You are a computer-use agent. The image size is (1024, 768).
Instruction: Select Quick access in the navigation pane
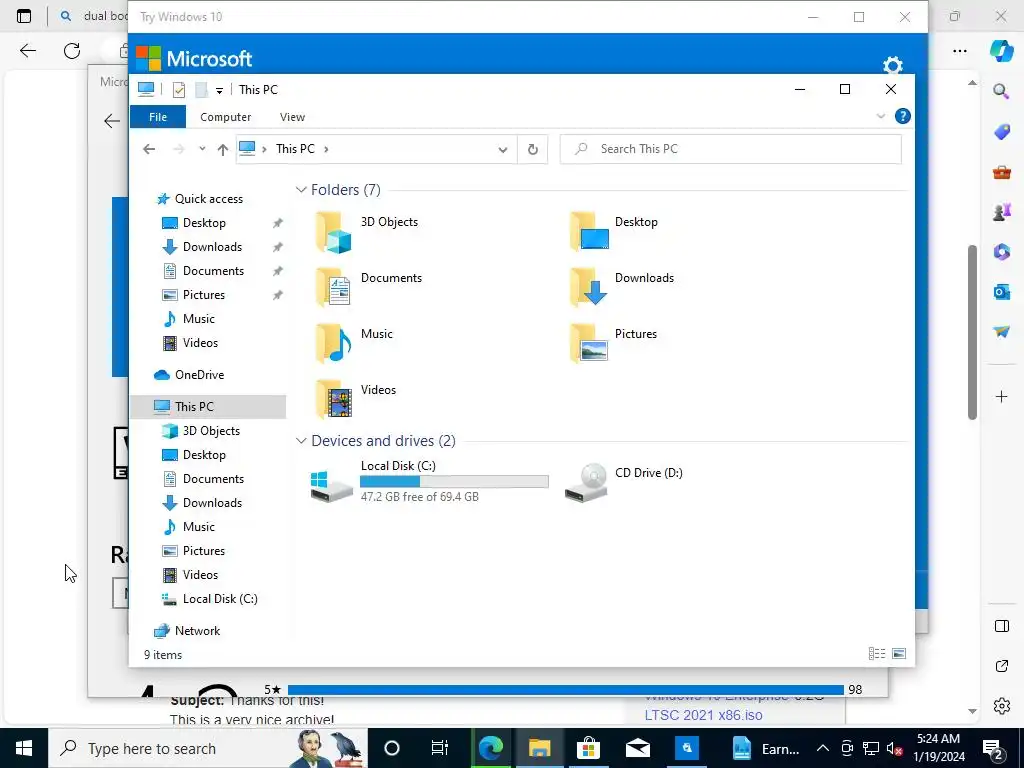(208, 199)
